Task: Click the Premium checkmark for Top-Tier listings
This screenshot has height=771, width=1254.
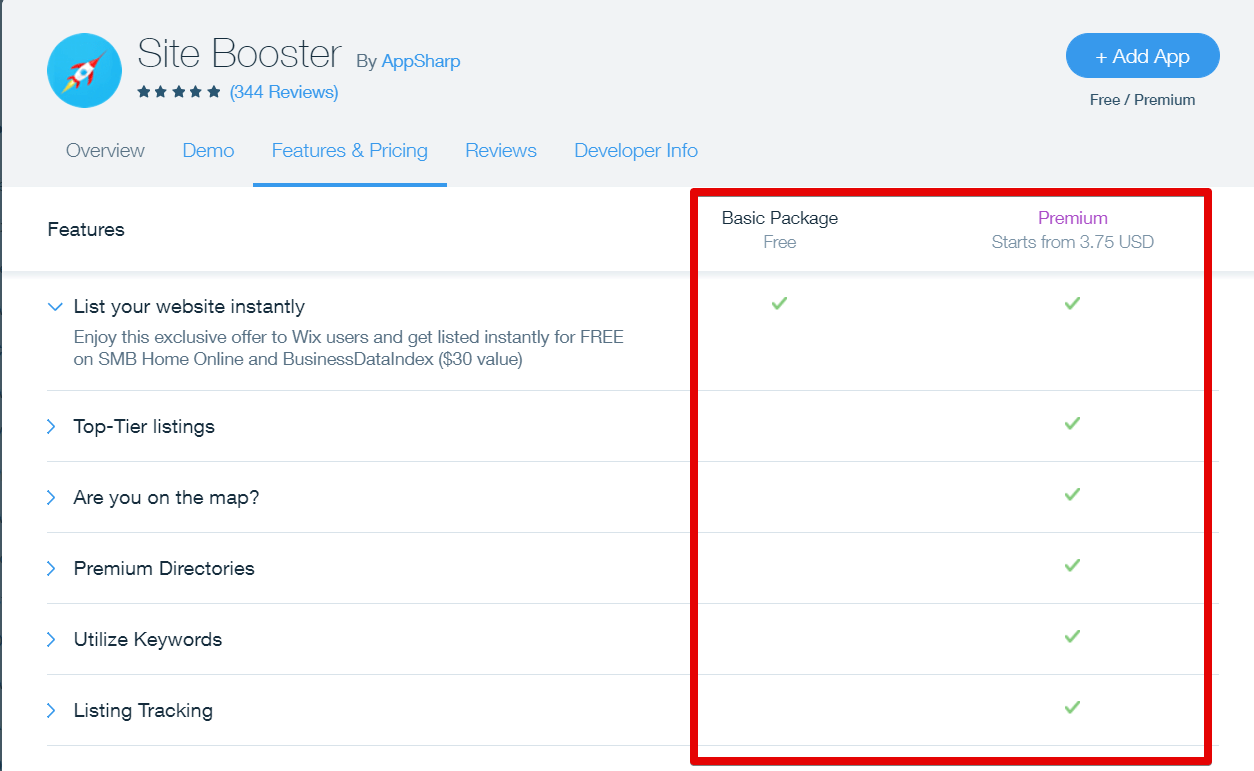Action: pos(1073,424)
